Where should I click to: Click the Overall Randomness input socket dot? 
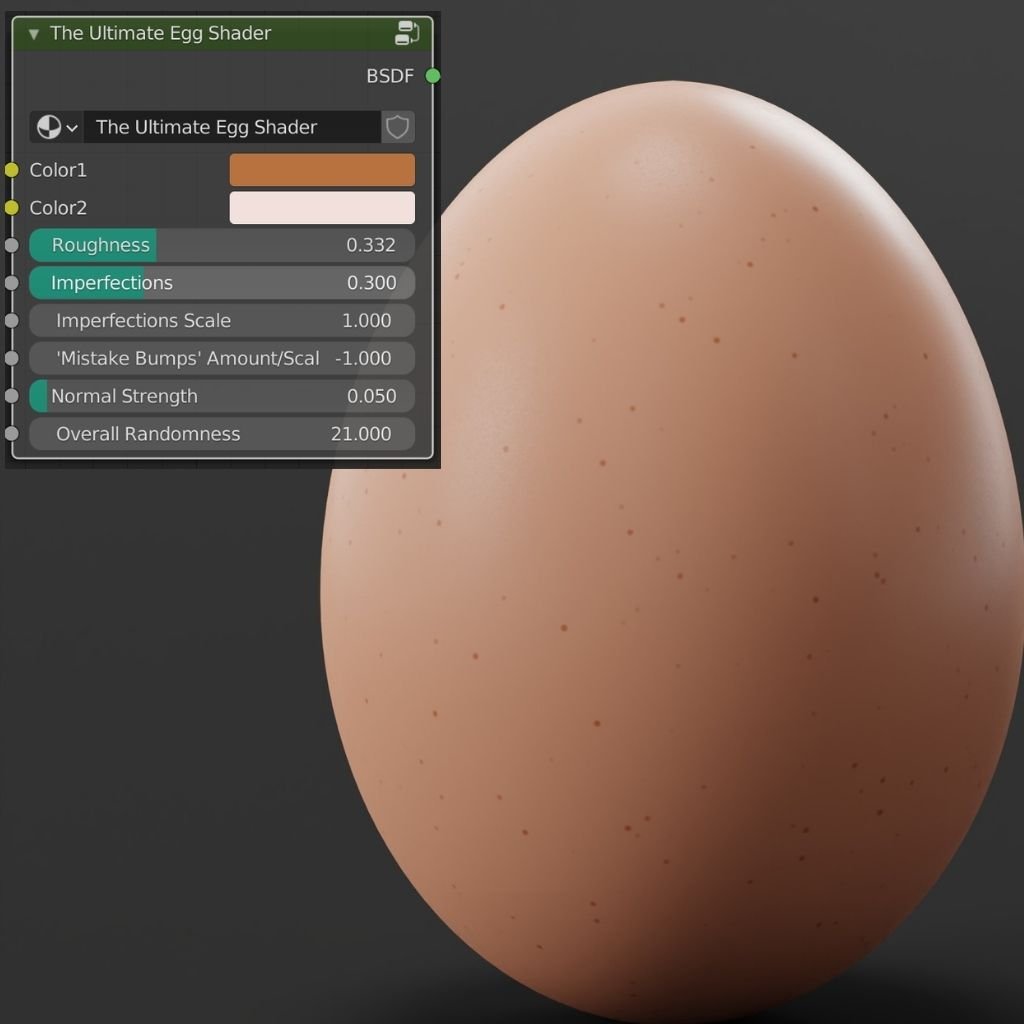(x=11, y=434)
